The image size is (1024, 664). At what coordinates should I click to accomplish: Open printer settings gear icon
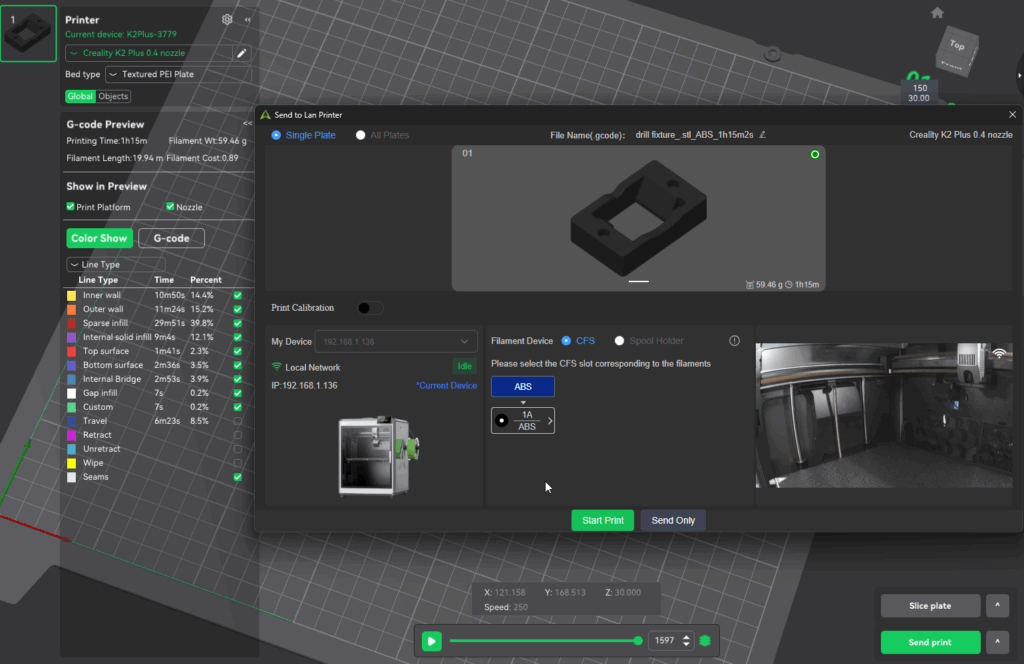click(227, 19)
